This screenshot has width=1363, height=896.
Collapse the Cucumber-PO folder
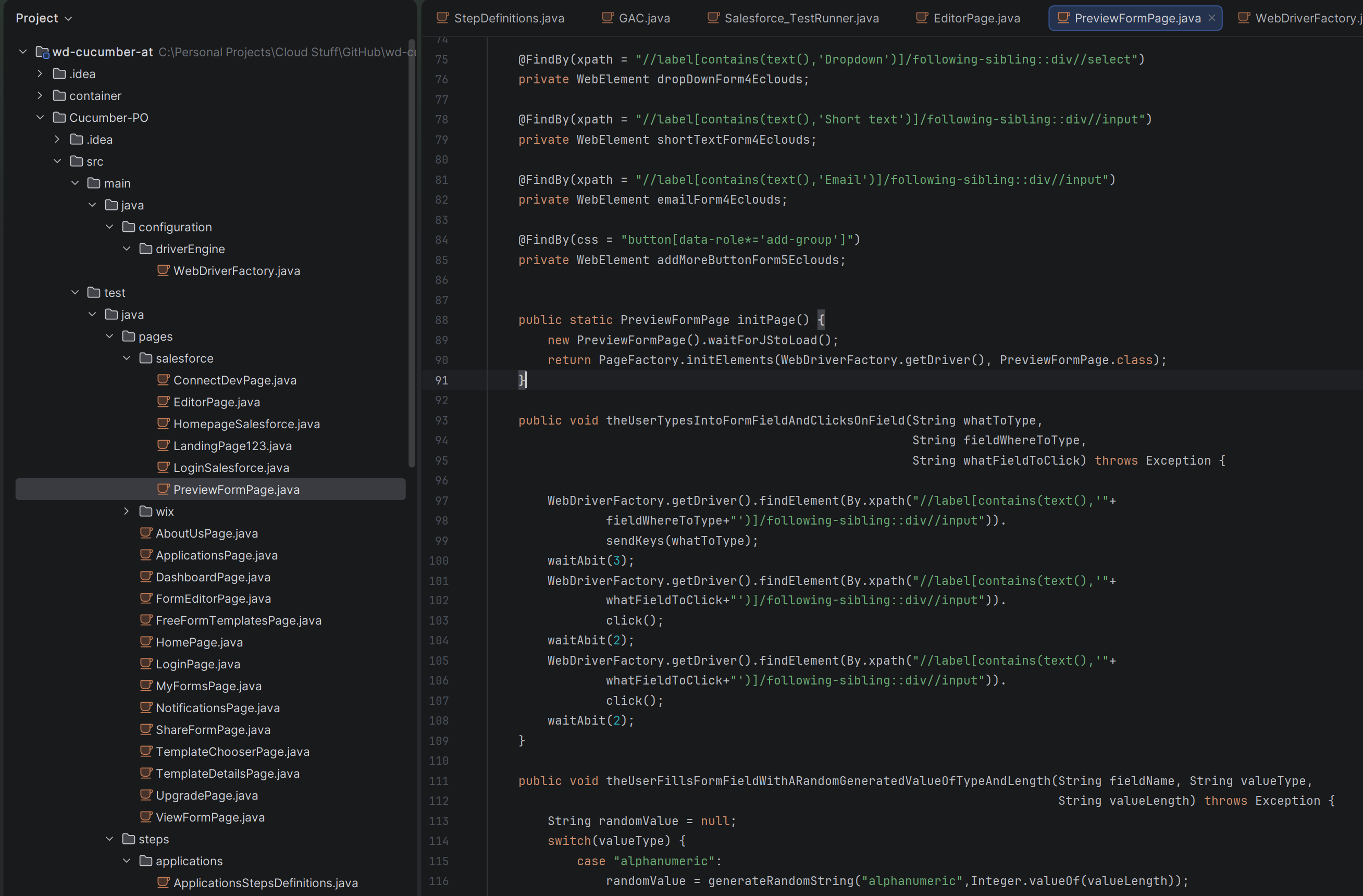point(40,117)
